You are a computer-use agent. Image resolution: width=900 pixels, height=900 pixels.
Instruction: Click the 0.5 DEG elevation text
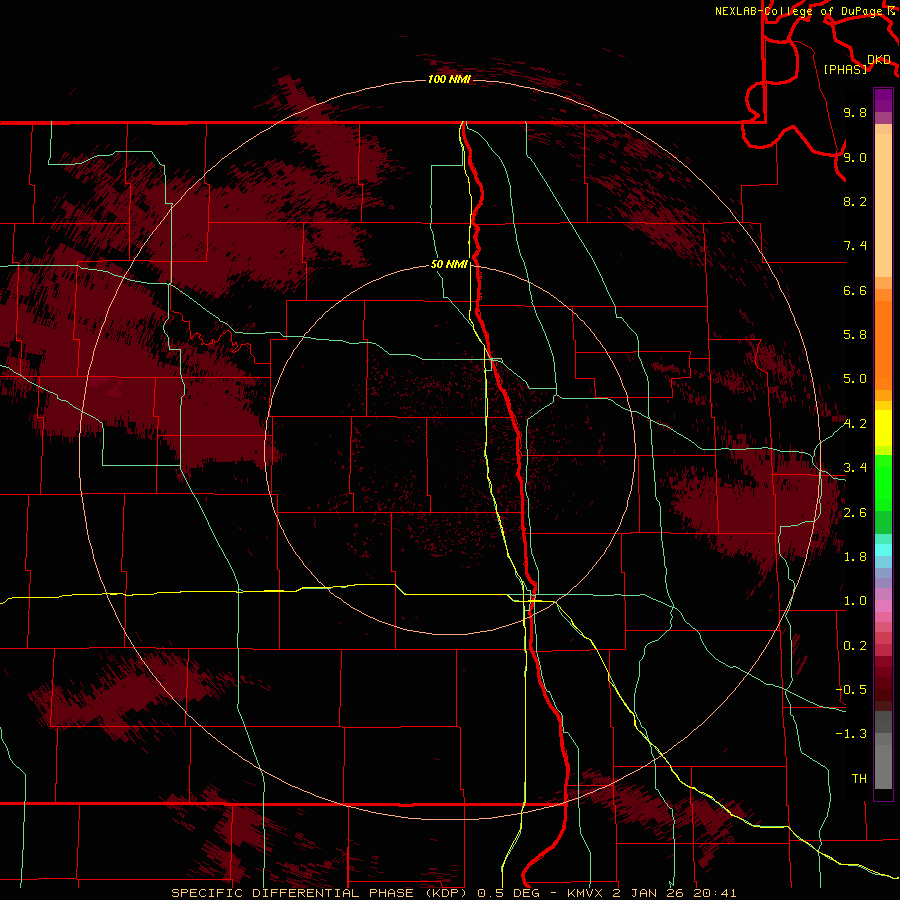pos(509,893)
